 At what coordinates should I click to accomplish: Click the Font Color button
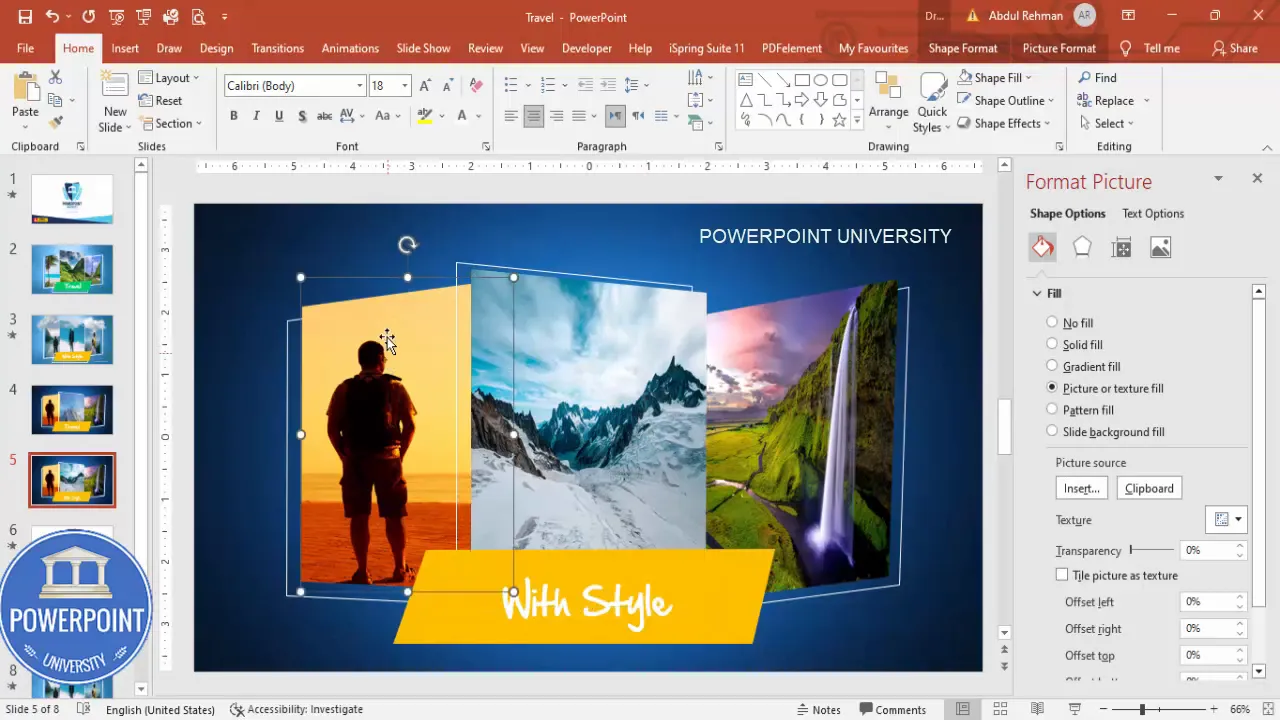point(461,116)
